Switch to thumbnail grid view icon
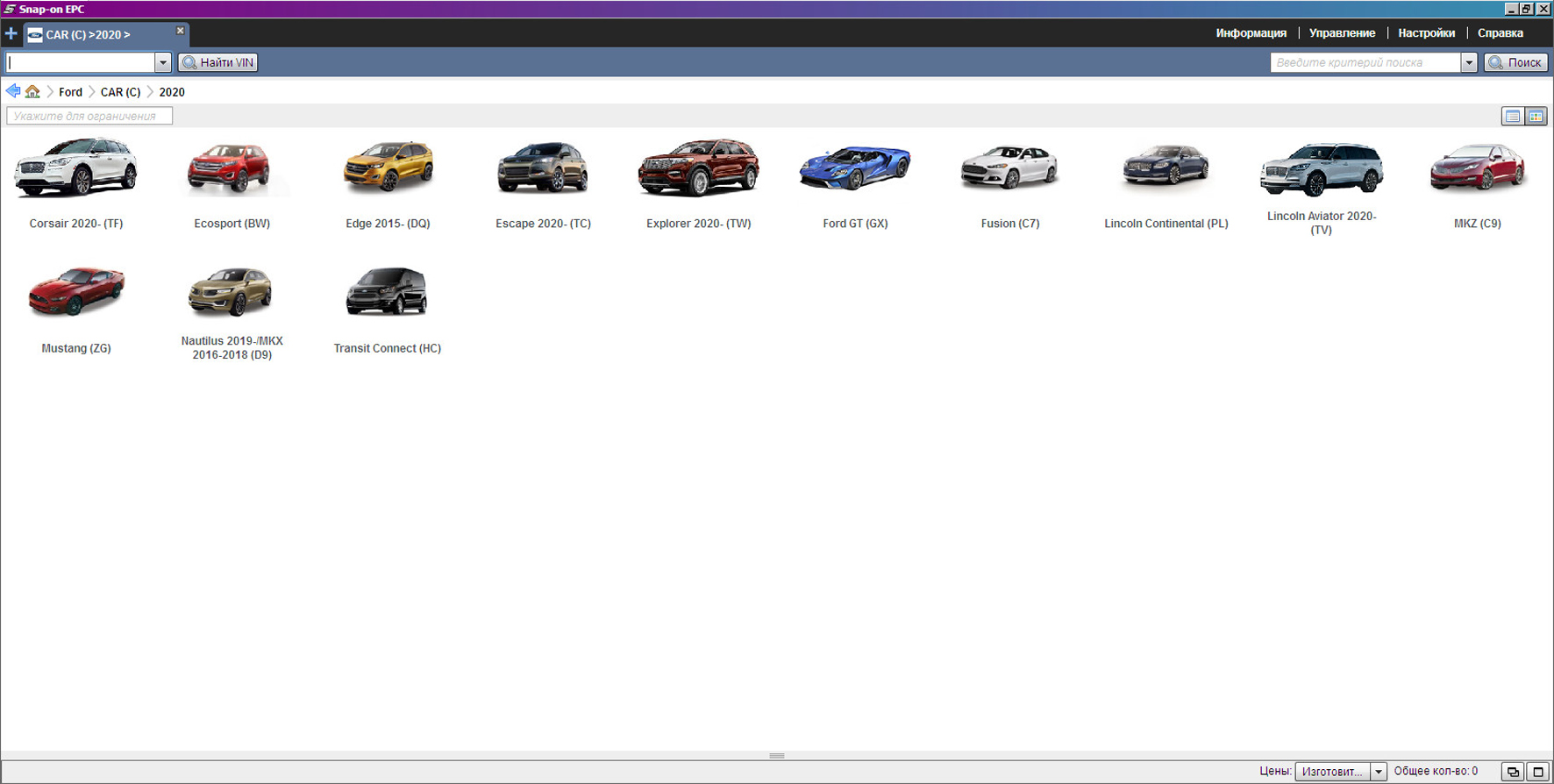This screenshot has height=784, width=1554. [x=1536, y=116]
